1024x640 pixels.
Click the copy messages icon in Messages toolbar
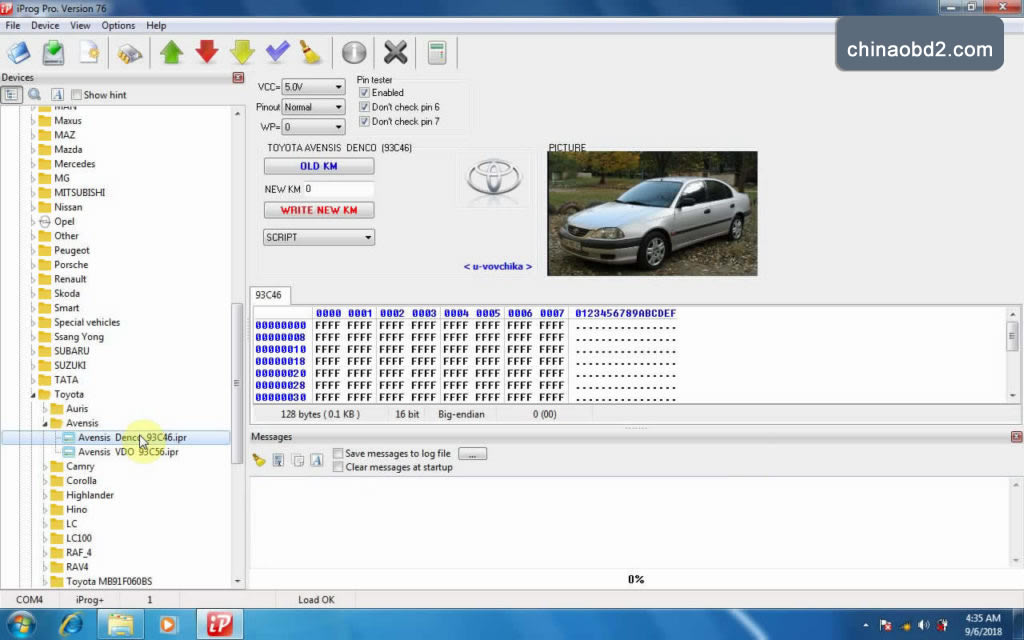(x=298, y=460)
